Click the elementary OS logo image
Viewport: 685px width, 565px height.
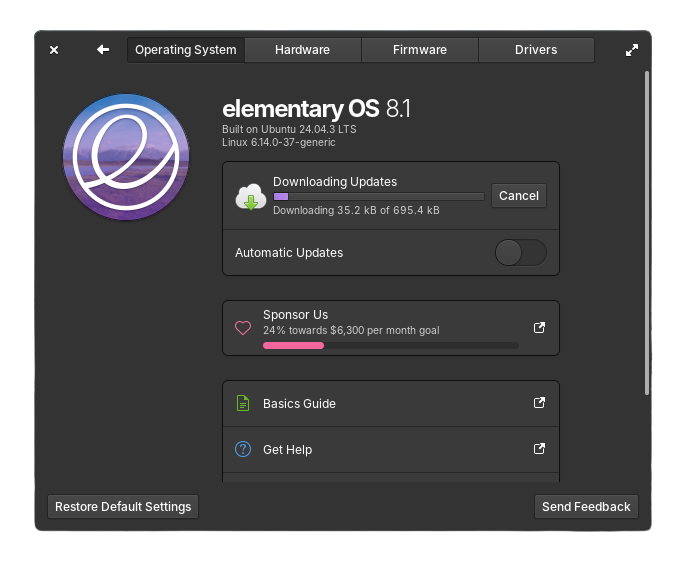126,157
